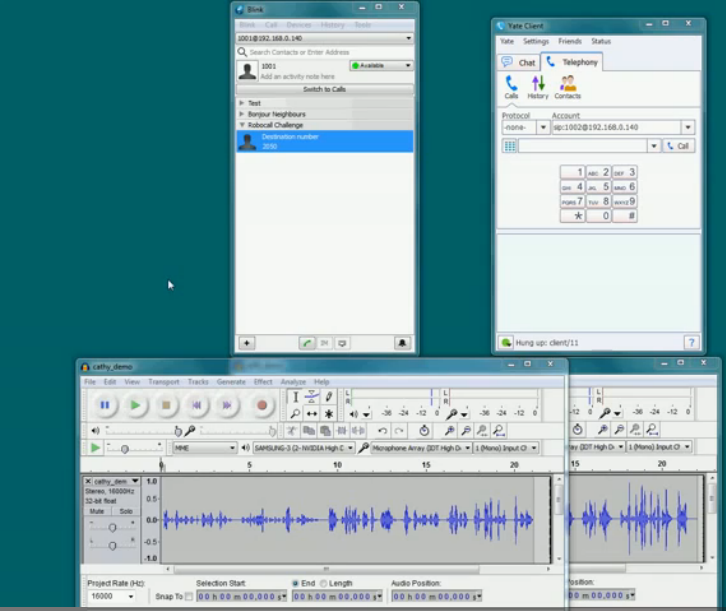Zoom in on the cathy_demo waveform

[x=449, y=431]
